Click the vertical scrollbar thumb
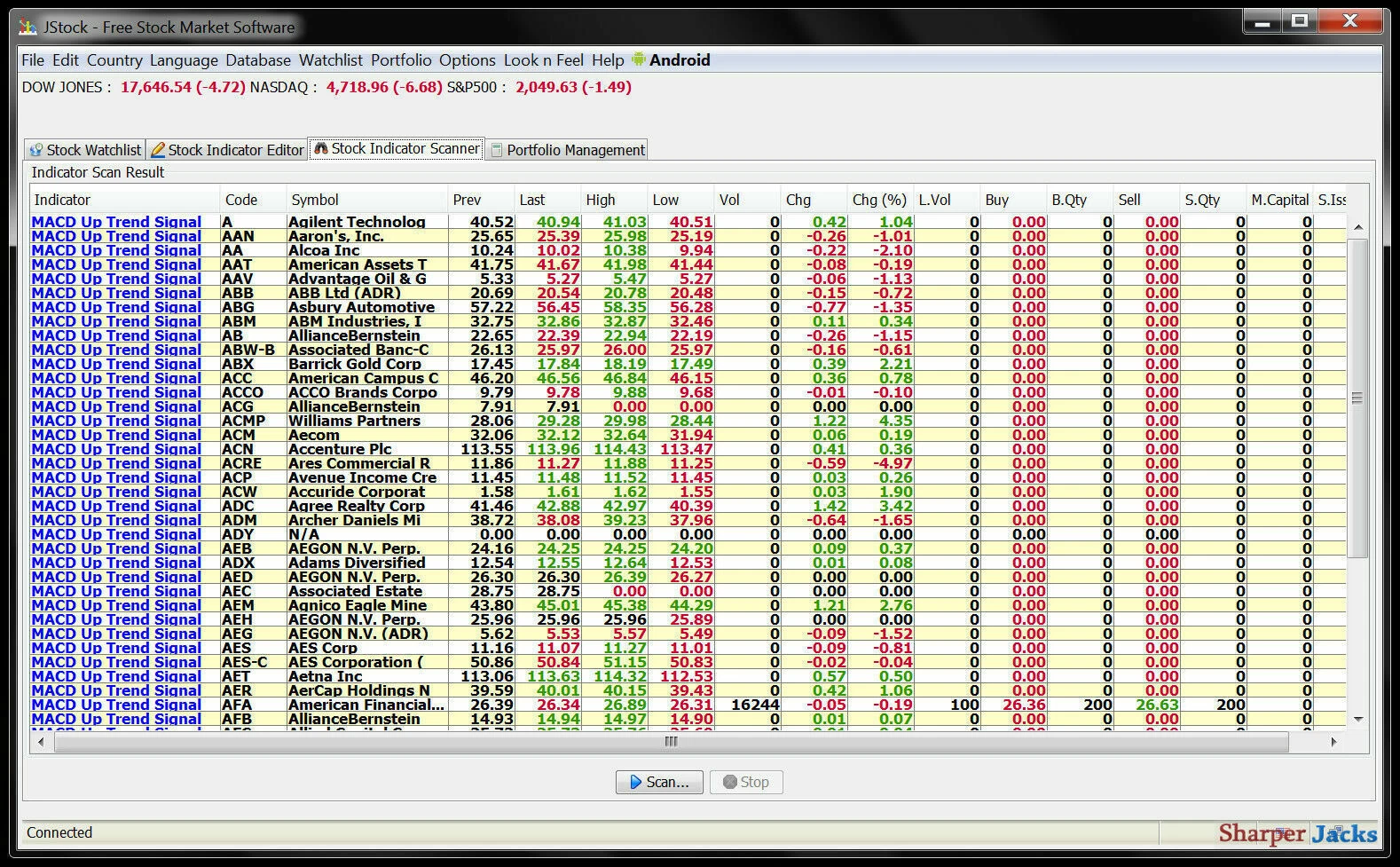The image size is (1400, 867). 1357,398
